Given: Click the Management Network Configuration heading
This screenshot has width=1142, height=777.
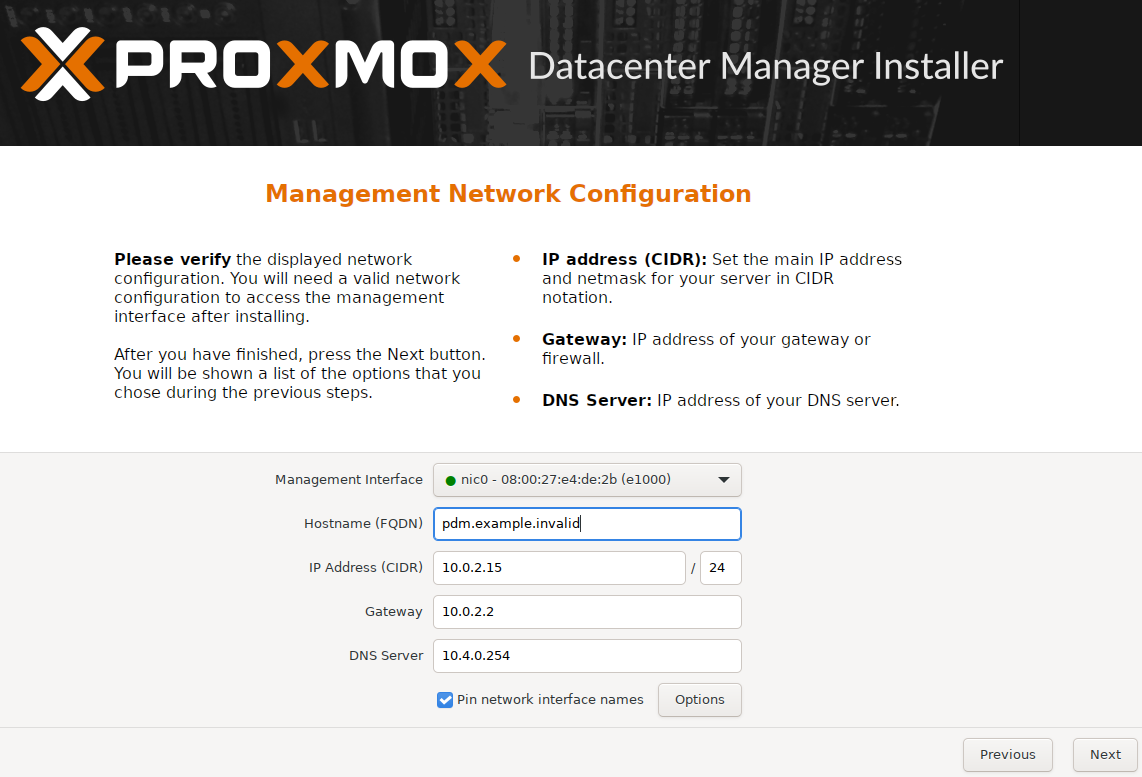Looking at the screenshot, I should click(508, 193).
